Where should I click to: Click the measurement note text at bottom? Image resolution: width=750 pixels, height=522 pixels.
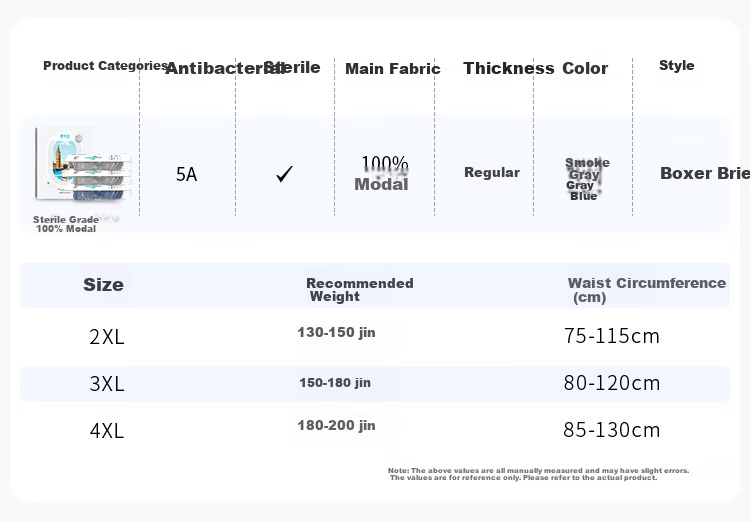click(539, 474)
